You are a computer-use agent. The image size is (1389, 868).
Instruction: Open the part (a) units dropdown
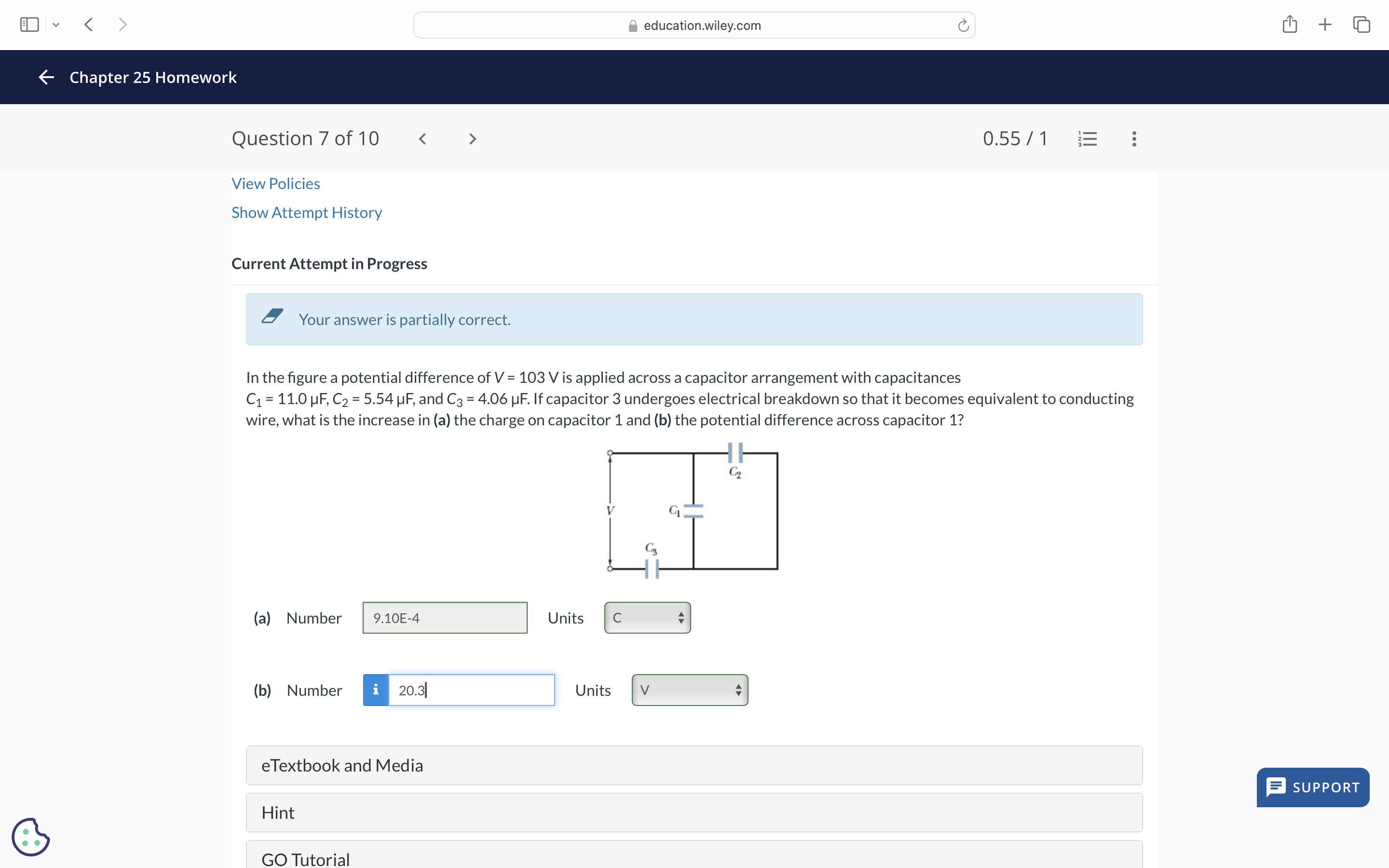[647, 618]
